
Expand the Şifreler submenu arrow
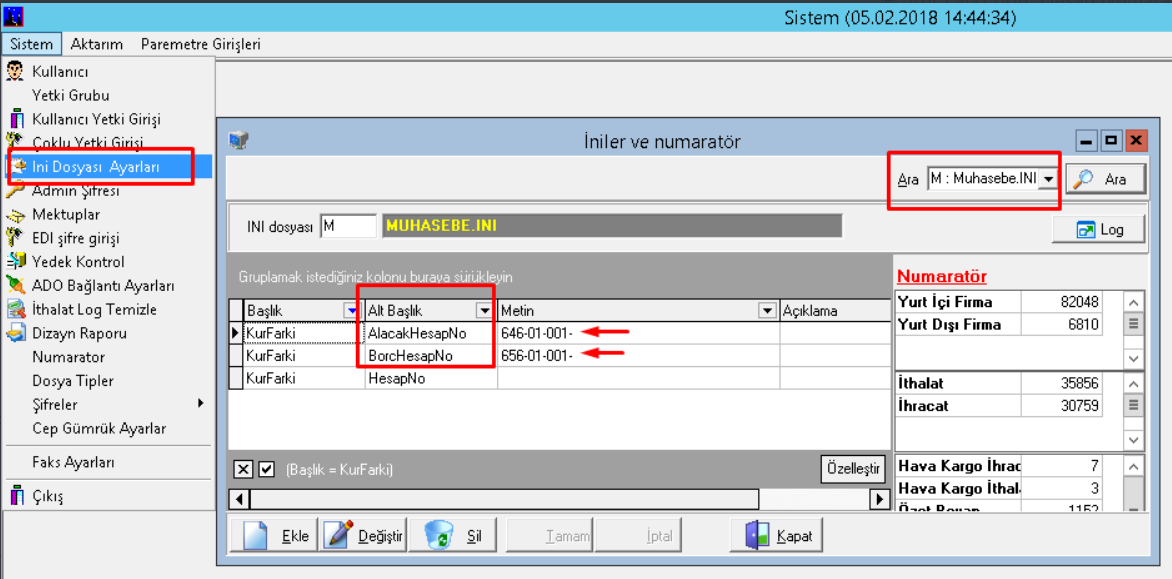[x=200, y=404]
